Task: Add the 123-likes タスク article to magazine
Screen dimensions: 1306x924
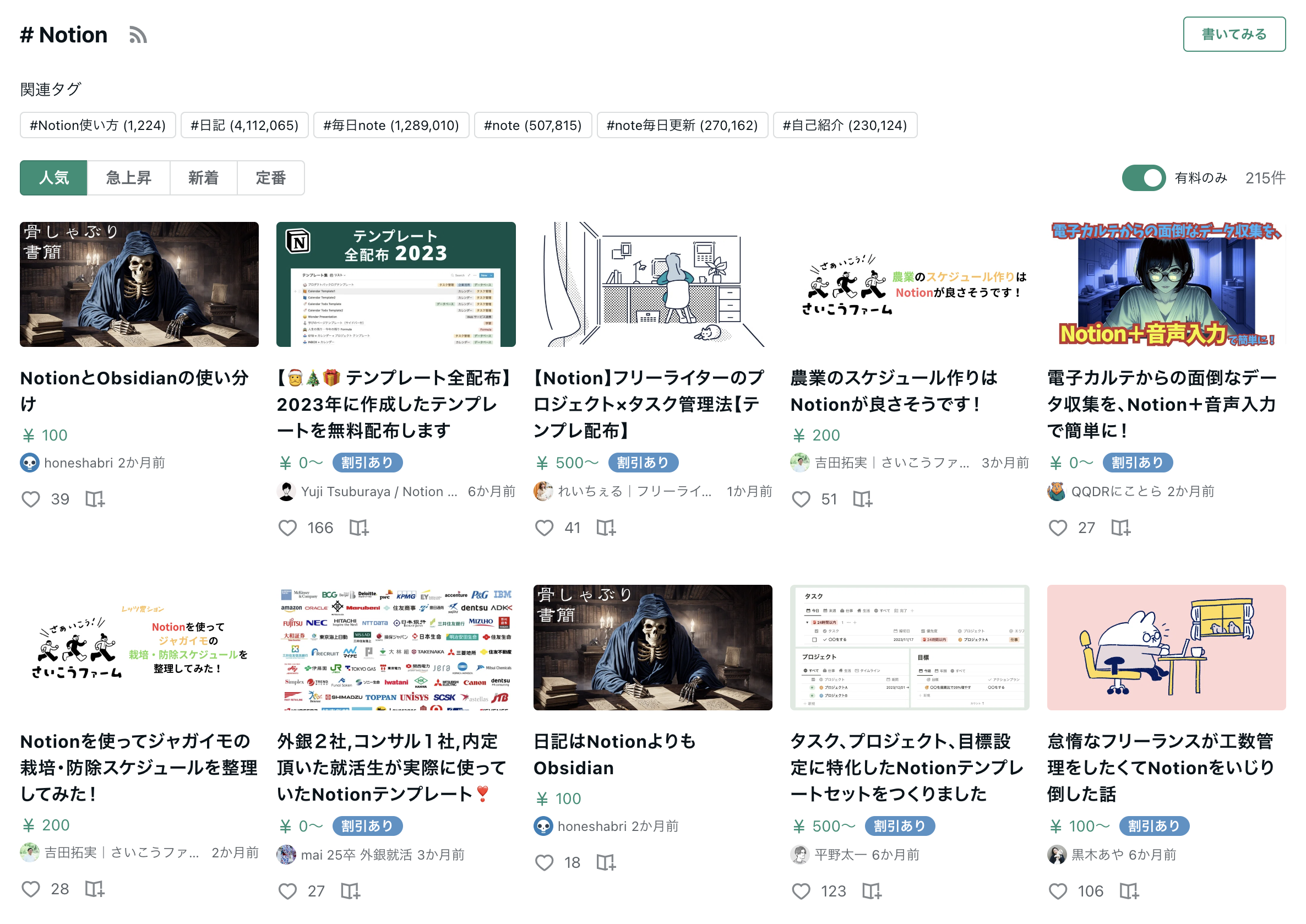Action: (x=871, y=890)
